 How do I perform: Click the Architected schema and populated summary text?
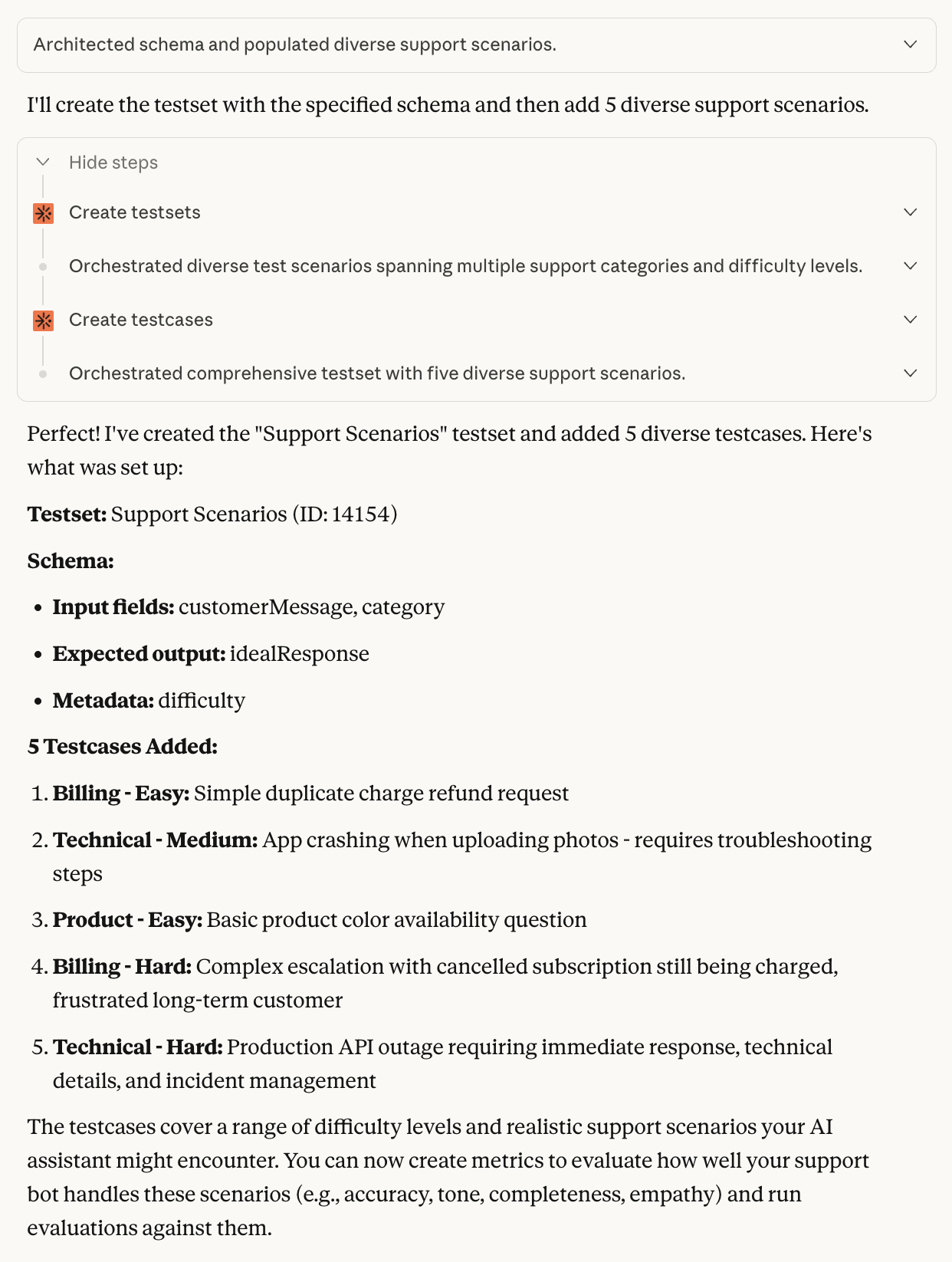[x=295, y=44]
